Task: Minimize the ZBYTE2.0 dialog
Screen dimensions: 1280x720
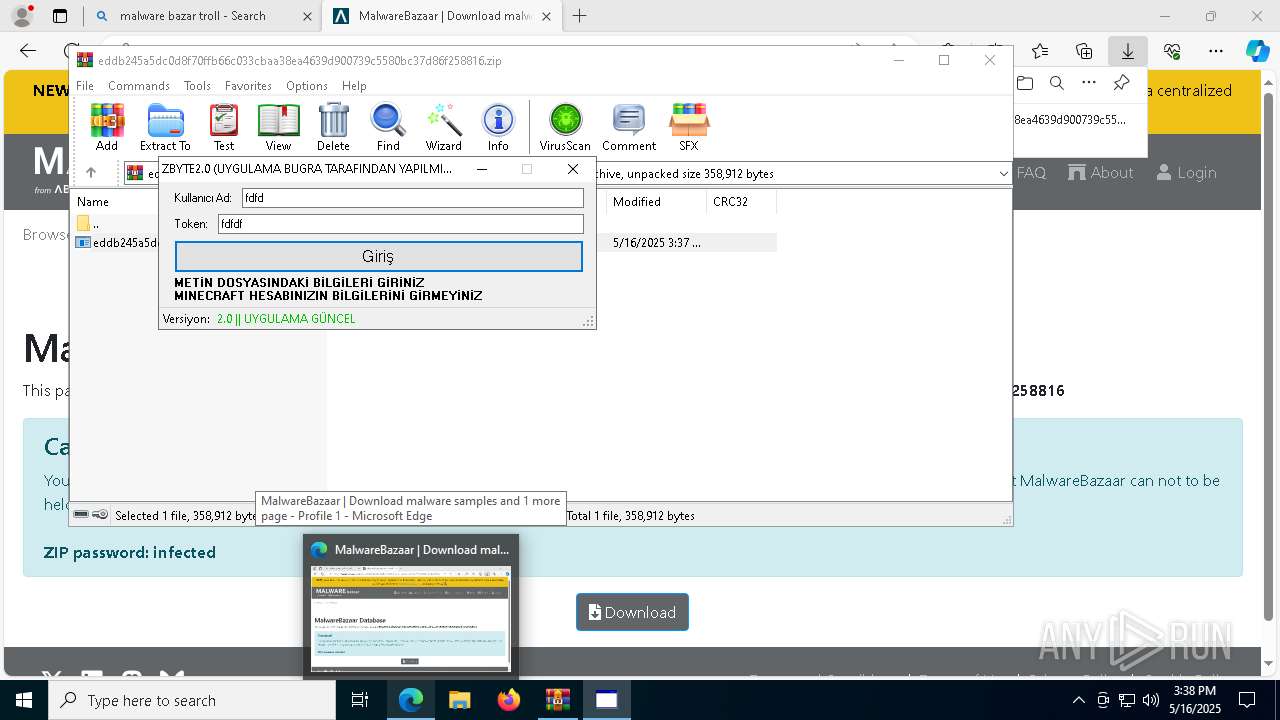Action: click(482, 169)
